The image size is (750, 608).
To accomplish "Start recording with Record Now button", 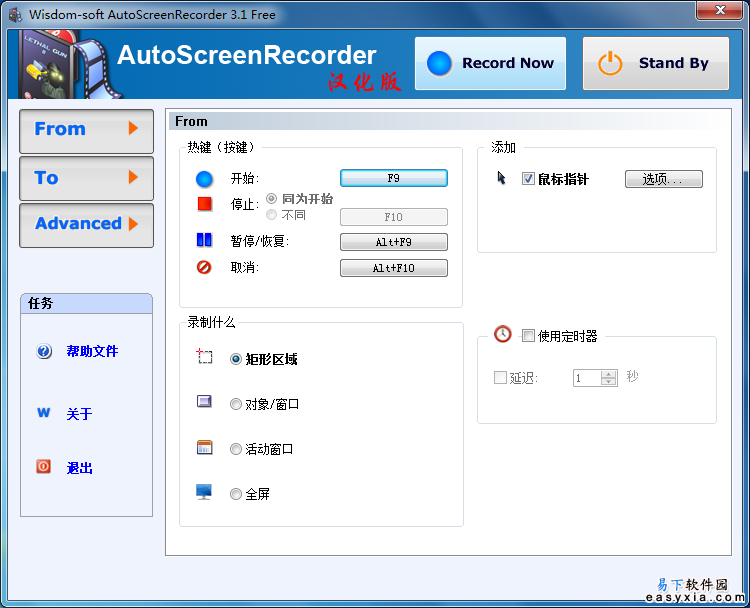I will click(490, 63).
